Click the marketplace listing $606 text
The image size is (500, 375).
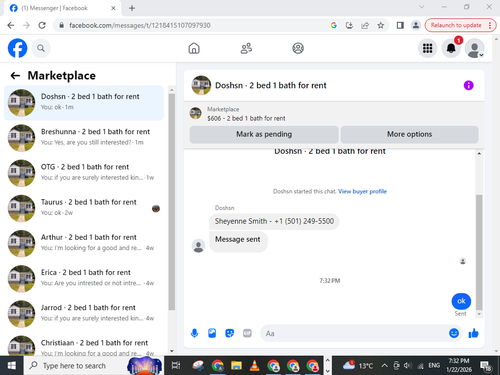click(246, 118)
